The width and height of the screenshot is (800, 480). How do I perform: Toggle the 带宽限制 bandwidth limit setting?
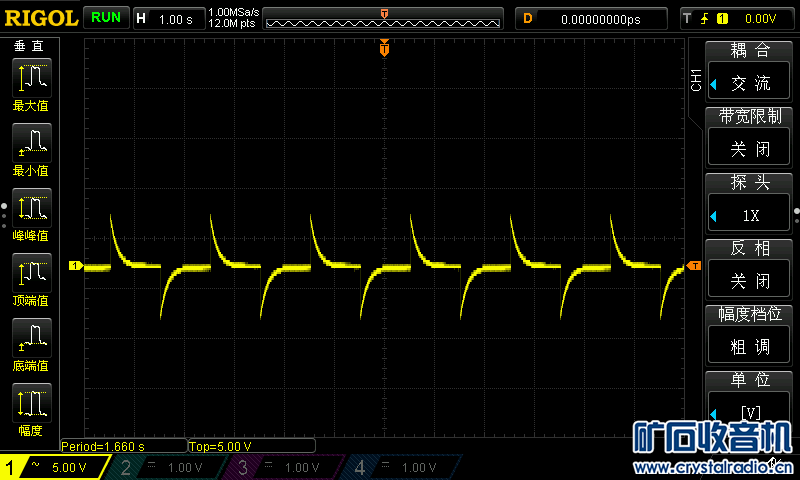point(750,137)
